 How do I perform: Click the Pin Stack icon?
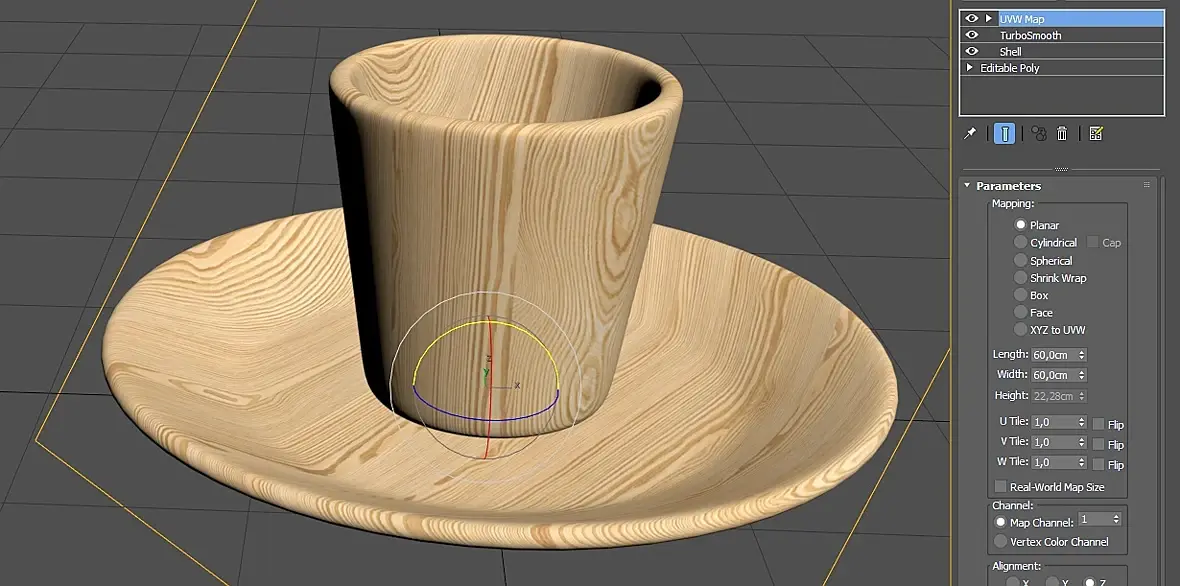(970, 134)
